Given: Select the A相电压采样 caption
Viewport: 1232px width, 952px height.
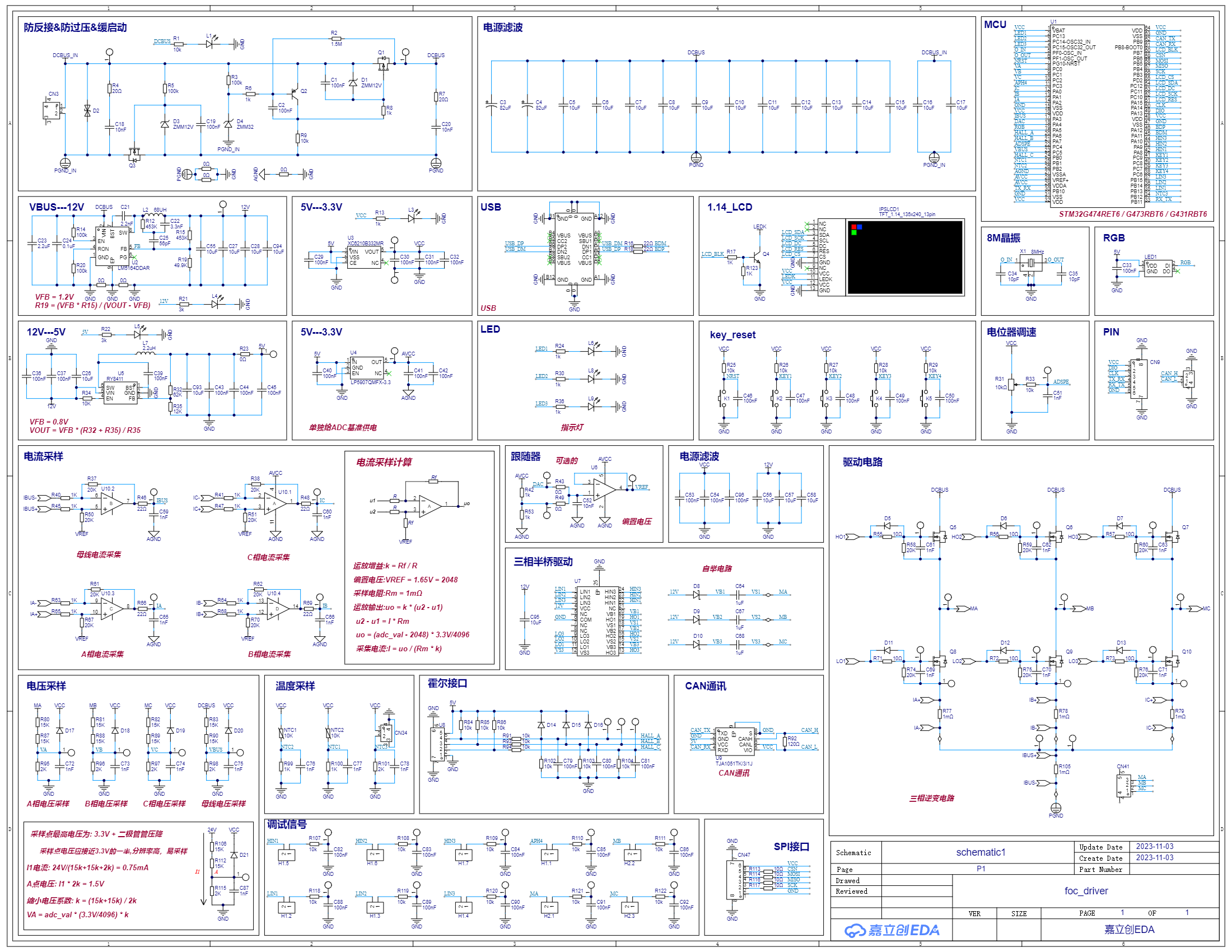Looking at the screenshot, I should point(48,804).
